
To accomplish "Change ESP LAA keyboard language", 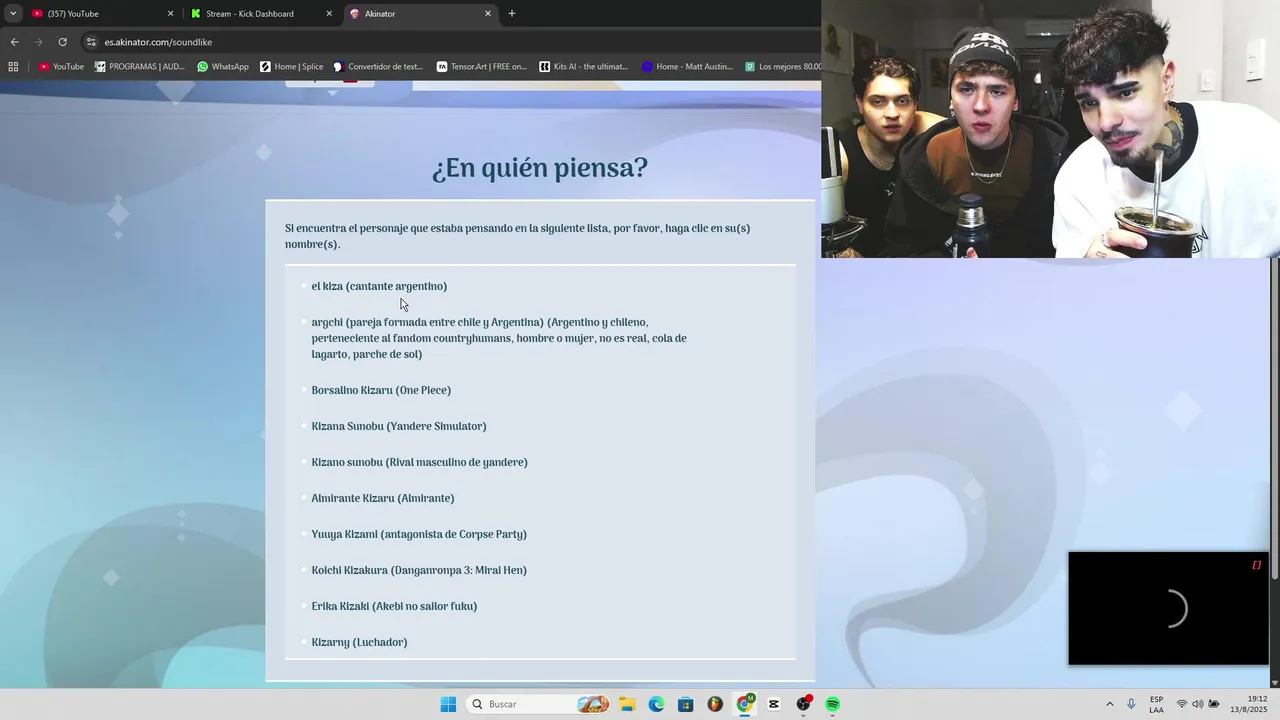I will (1156, 704).
